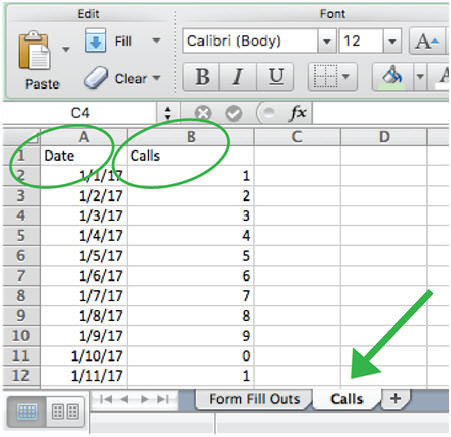Open the font size dropdown
Viewport: 451px width, 437px height.
point(392,41)
